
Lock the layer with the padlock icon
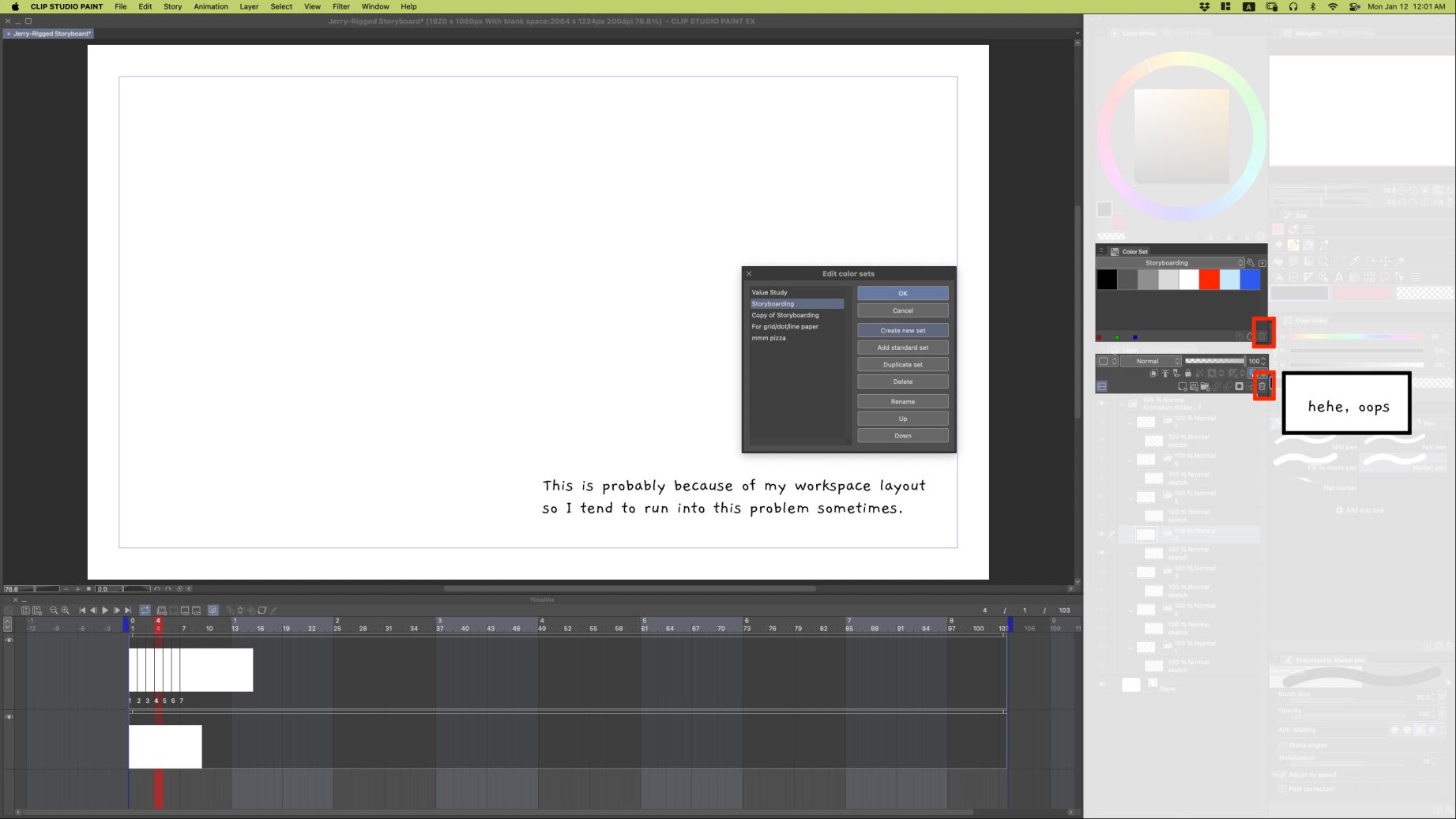(x=1187, y=373)
